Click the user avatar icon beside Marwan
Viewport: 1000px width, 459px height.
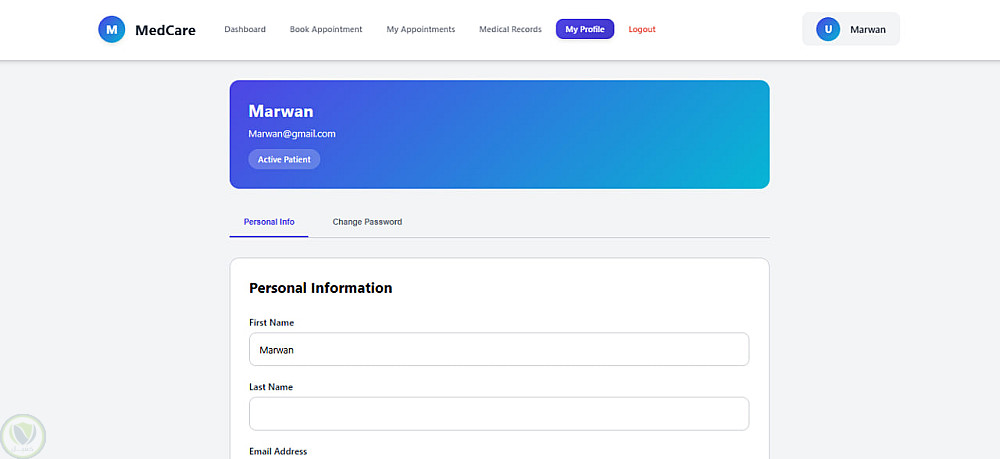tap(828, 29)
